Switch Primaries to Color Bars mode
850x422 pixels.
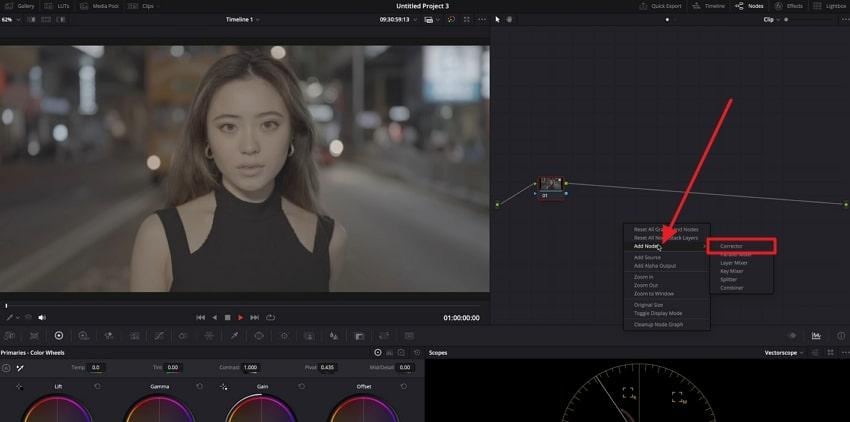pos(389,353)
